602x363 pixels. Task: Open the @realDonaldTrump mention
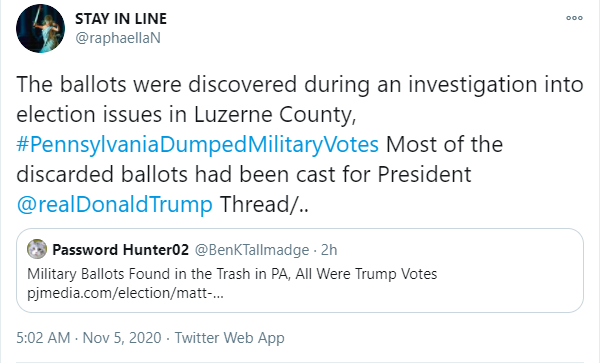[114, 204]
